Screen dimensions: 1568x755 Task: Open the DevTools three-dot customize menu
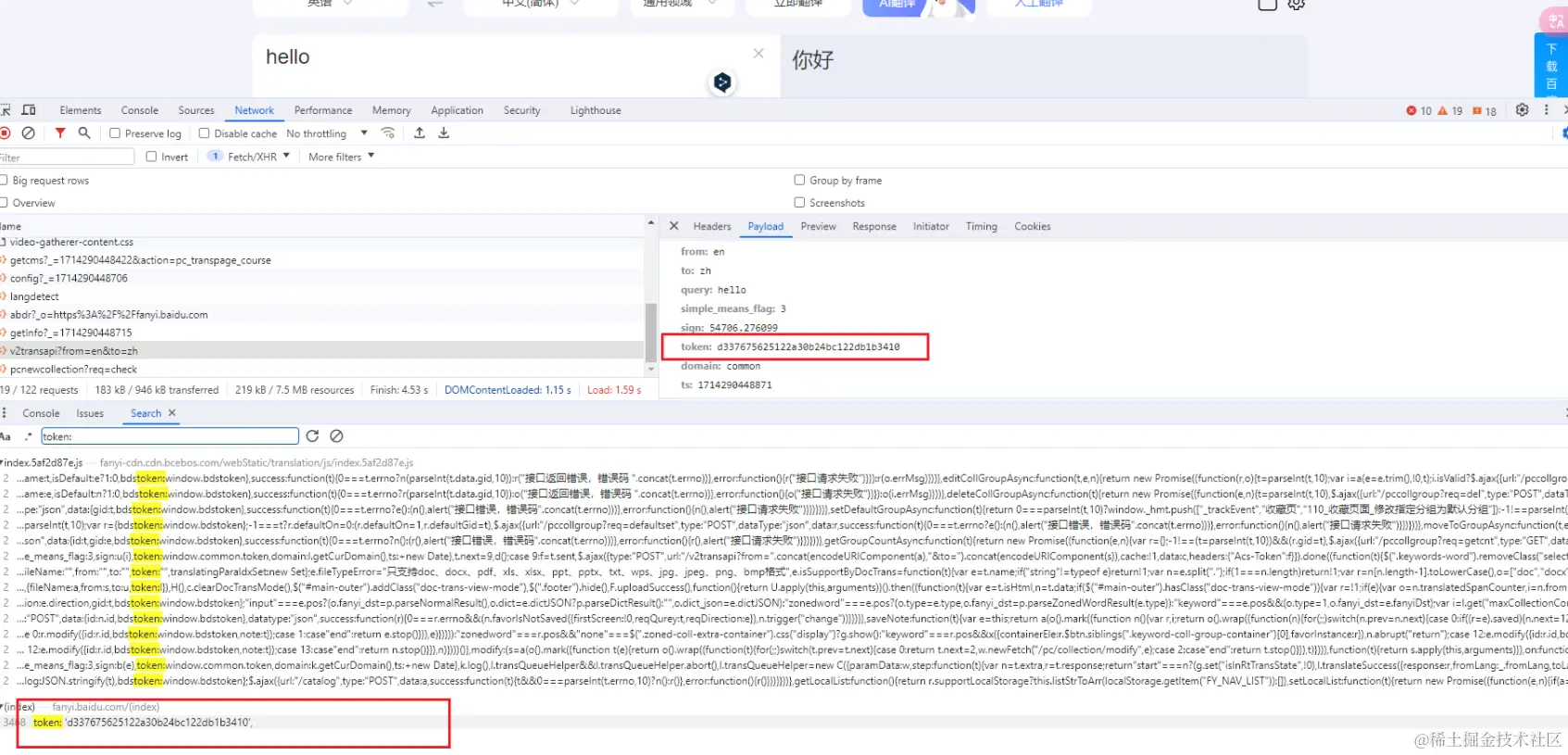(x=1546, y=110)
